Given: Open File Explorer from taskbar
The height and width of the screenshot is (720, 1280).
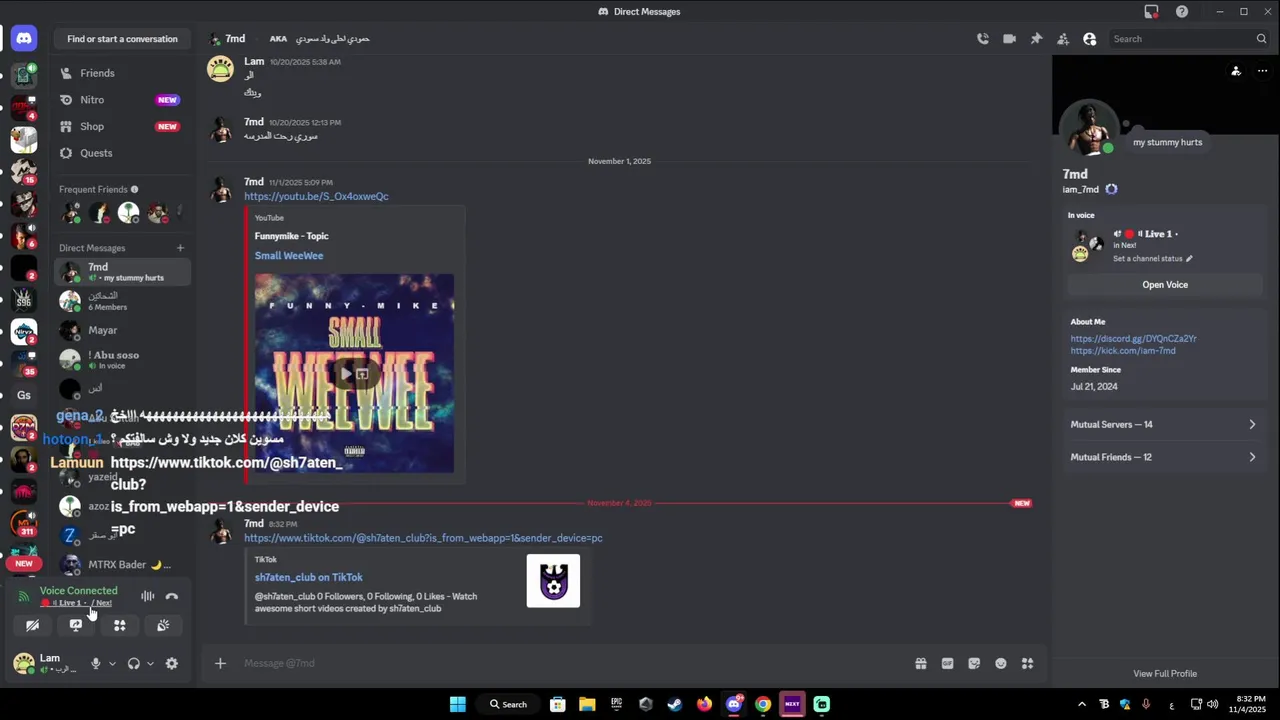Looking at the screenshot, I should [587, 704].
